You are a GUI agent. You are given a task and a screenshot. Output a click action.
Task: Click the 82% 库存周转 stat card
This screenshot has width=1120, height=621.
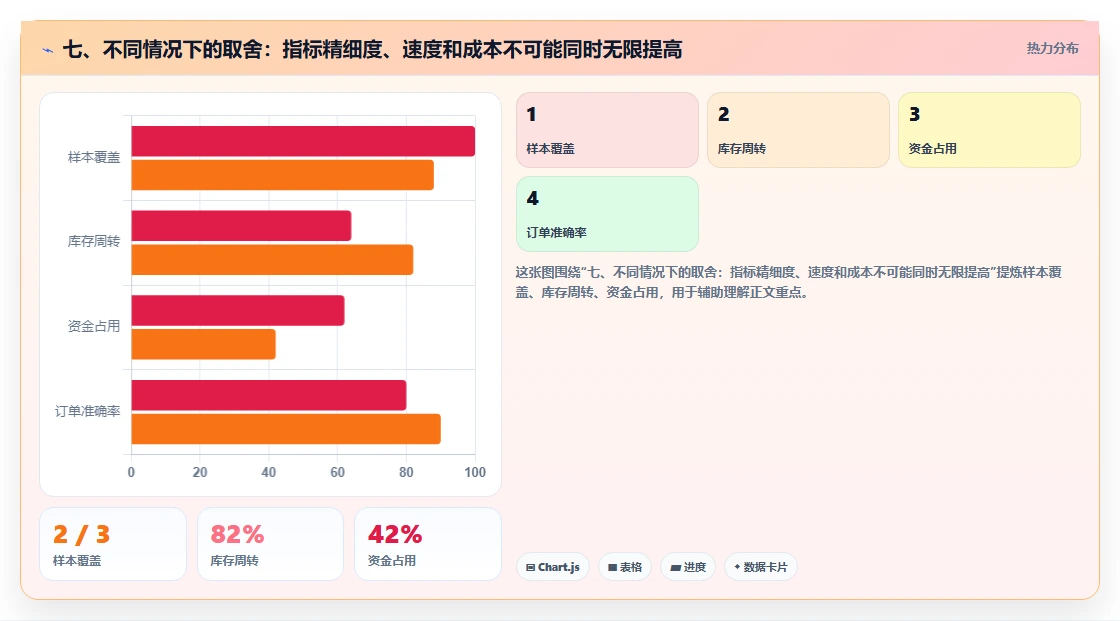pyautogui.click(x=270, y=544)
